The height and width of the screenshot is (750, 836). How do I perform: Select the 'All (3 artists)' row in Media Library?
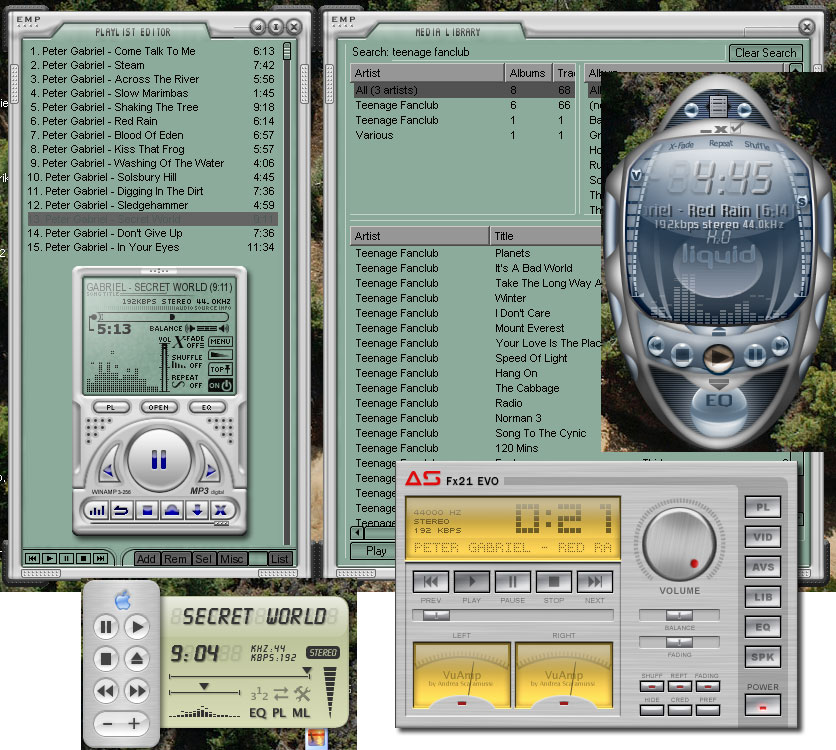coord(462,90)
